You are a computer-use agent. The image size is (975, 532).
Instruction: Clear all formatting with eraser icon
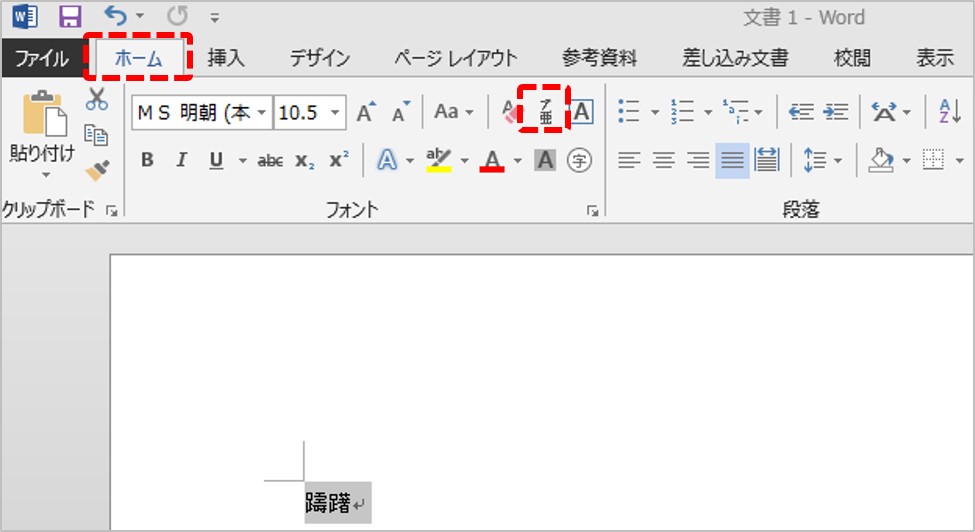pos(509,112)
